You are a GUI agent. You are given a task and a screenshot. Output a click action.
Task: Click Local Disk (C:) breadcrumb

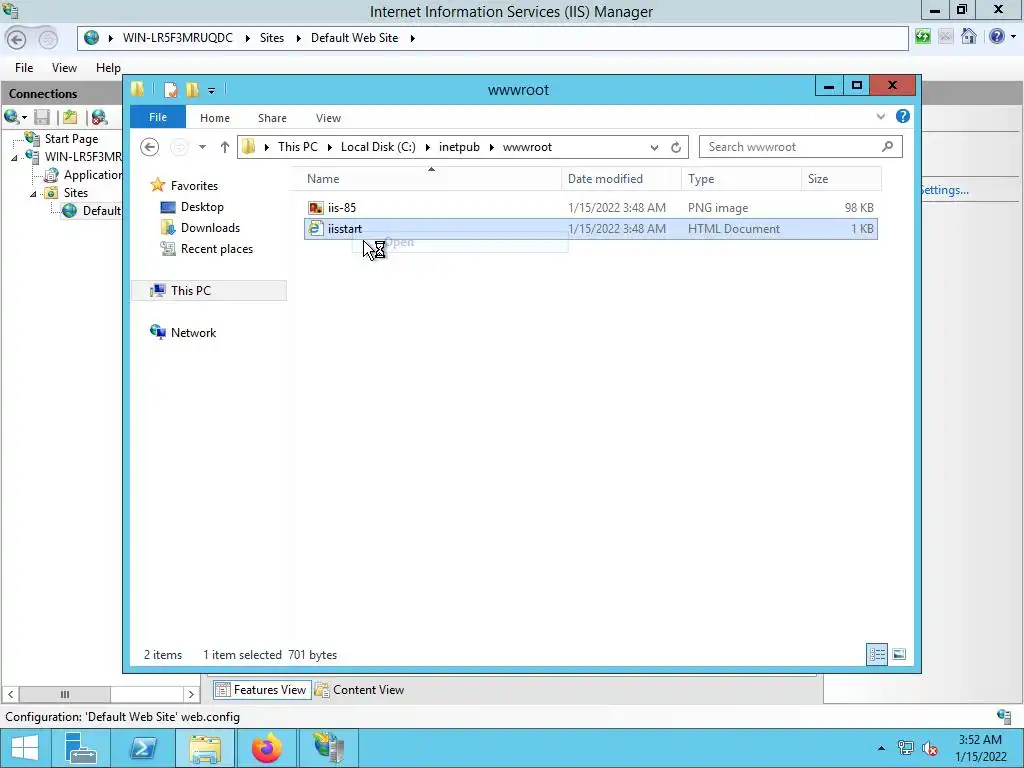(378, 147)
